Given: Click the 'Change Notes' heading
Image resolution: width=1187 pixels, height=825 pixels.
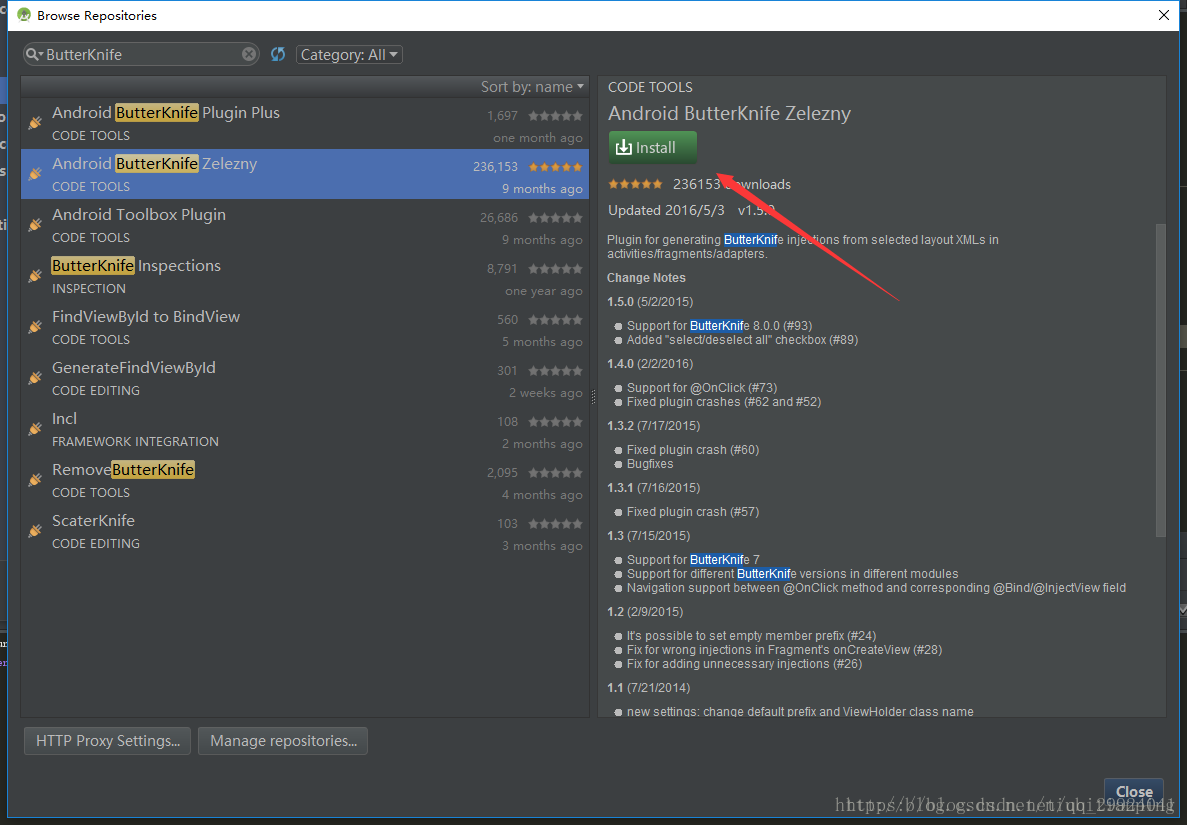Looking at the screenshot, I should click(x=646, y=278).
